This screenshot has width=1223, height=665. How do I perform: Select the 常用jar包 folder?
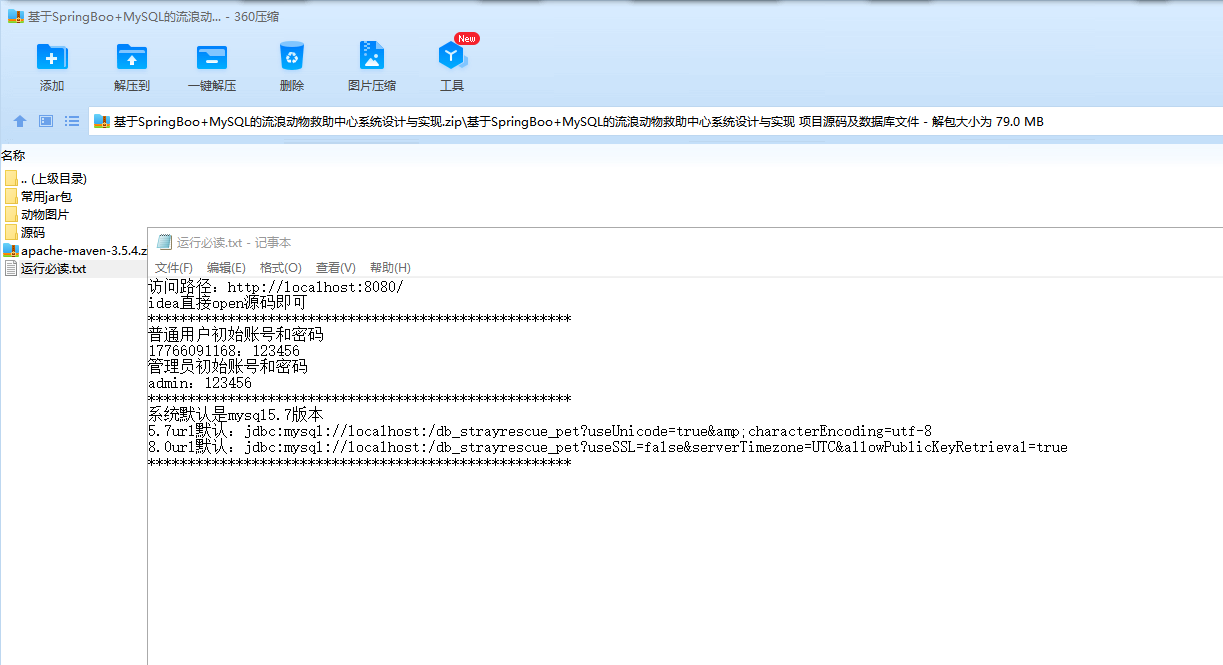click(39, 197)
